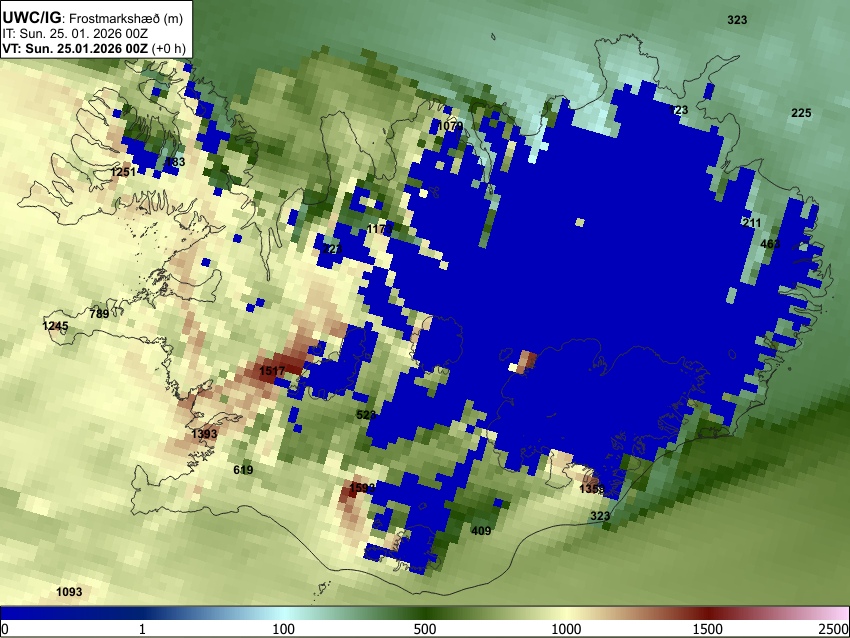The image size is (850, 638).
Task: Click the "409" value on the map
Action: point(481,531)
